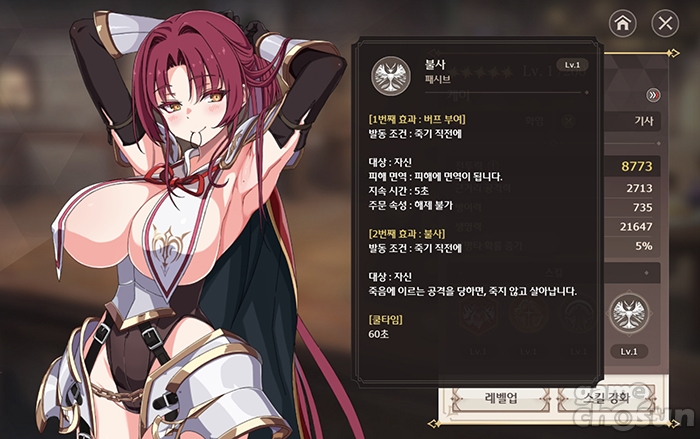Click the 2713 attack stat row
This screenshot has height=439, width=700.
click(632, 188)
